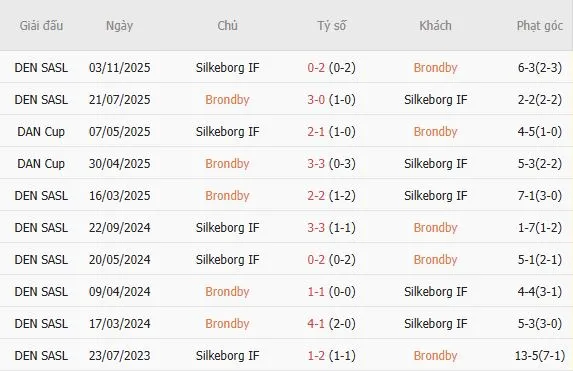Open Silkeborg IF link in 03/11/2025 row
Image resolution: width=573 pixels, height=371 pixels.
click(227, 68)
